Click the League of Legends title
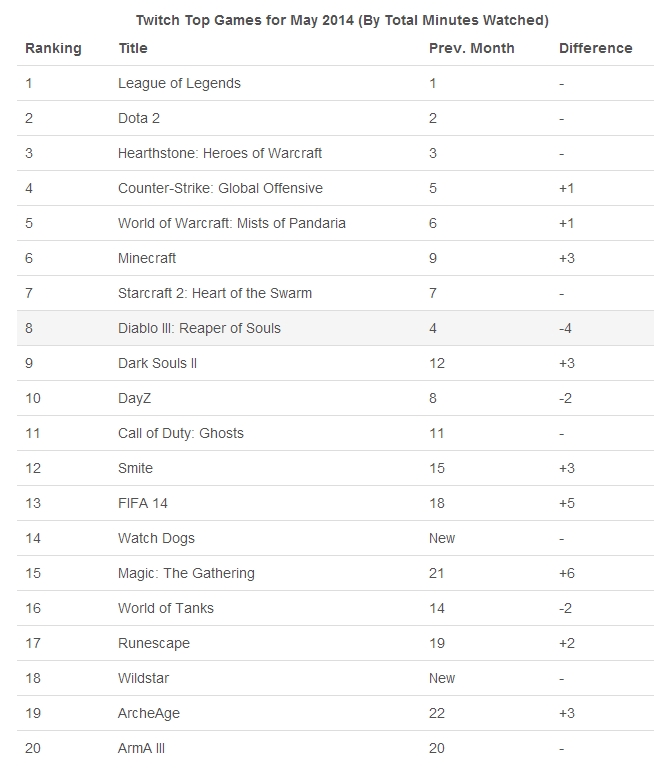This screenshot has height=772, width=654. point(179,83)
